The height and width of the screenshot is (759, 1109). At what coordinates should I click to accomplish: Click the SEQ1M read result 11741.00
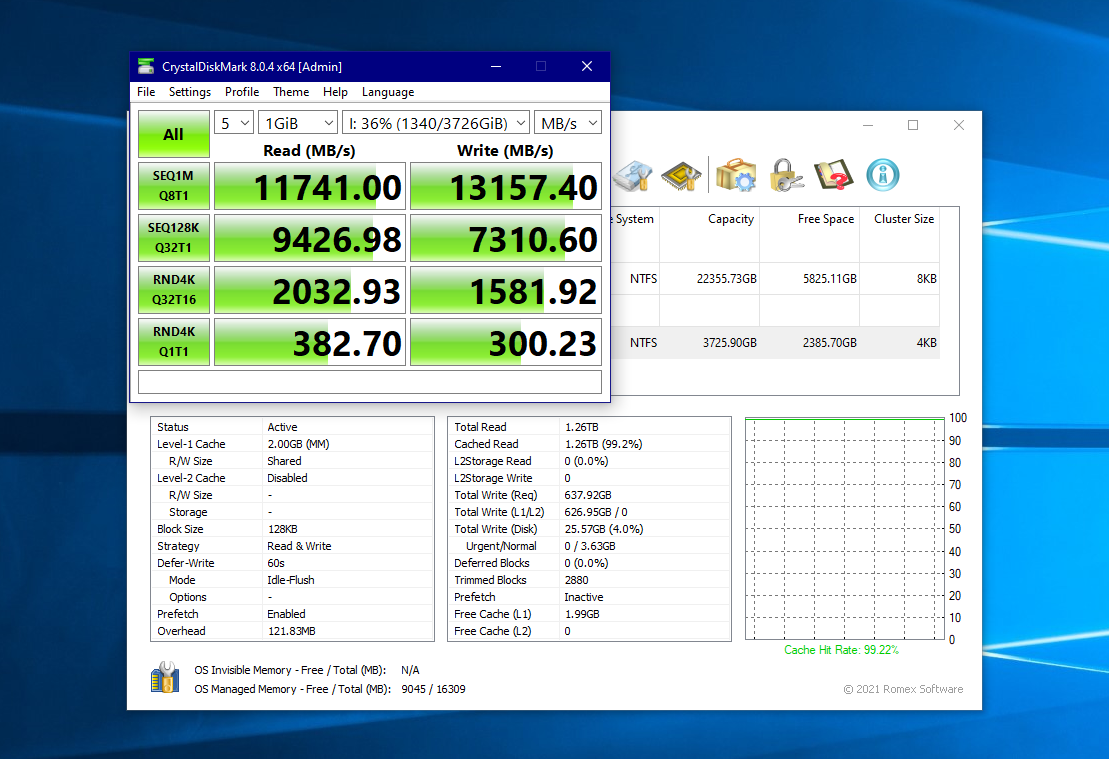[x=310, y=186]
